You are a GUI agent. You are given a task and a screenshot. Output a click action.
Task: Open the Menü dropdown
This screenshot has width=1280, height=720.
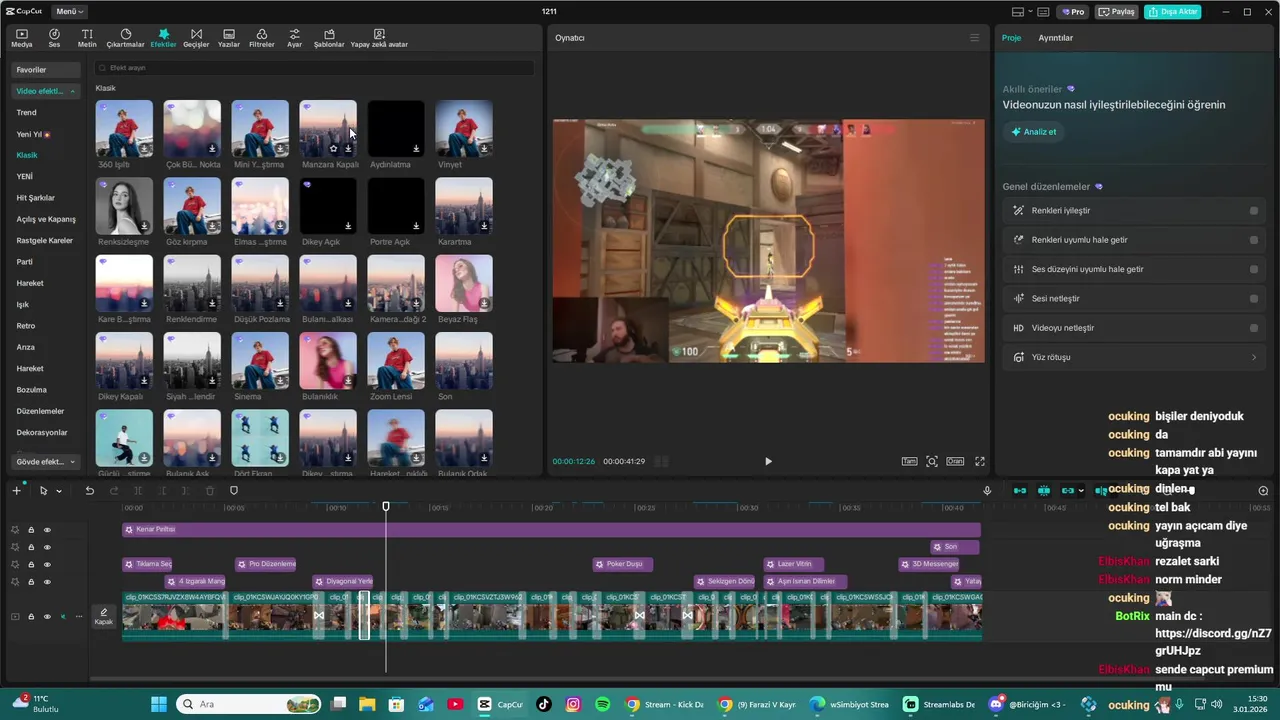pyautogui.click(x=69, y=12)
